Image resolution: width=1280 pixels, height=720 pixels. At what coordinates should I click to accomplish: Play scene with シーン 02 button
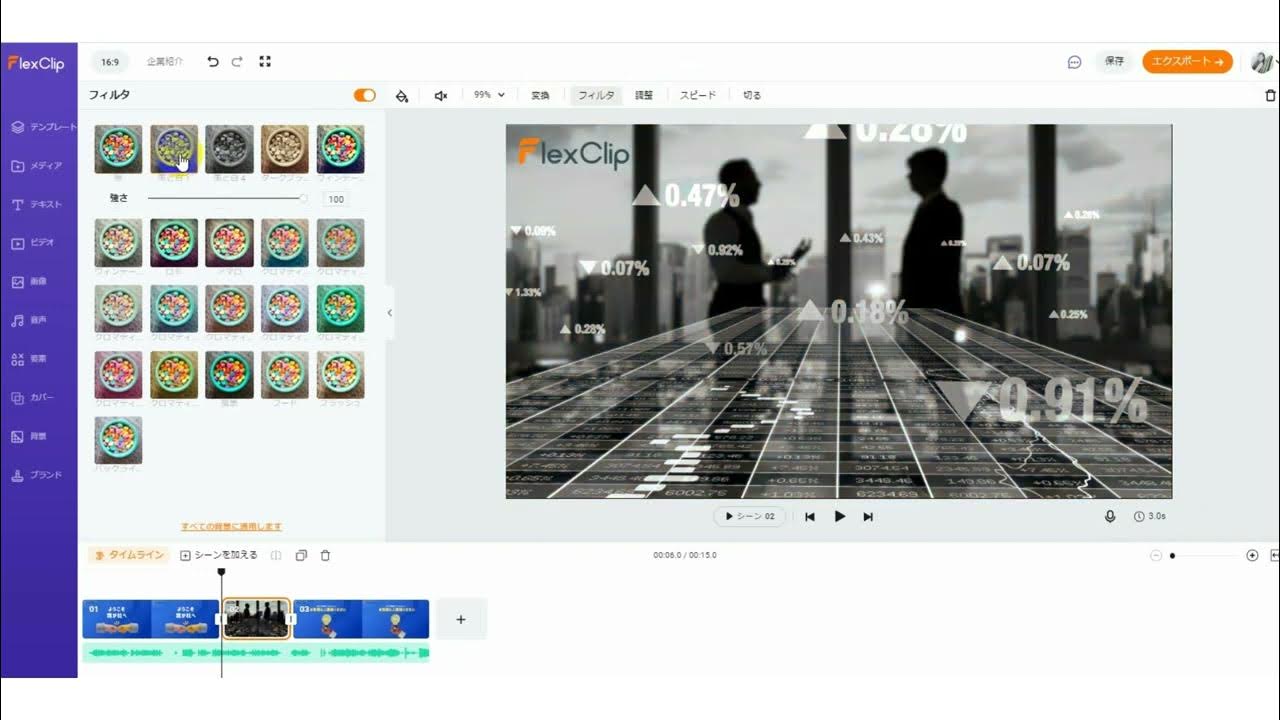click(750, 517)
